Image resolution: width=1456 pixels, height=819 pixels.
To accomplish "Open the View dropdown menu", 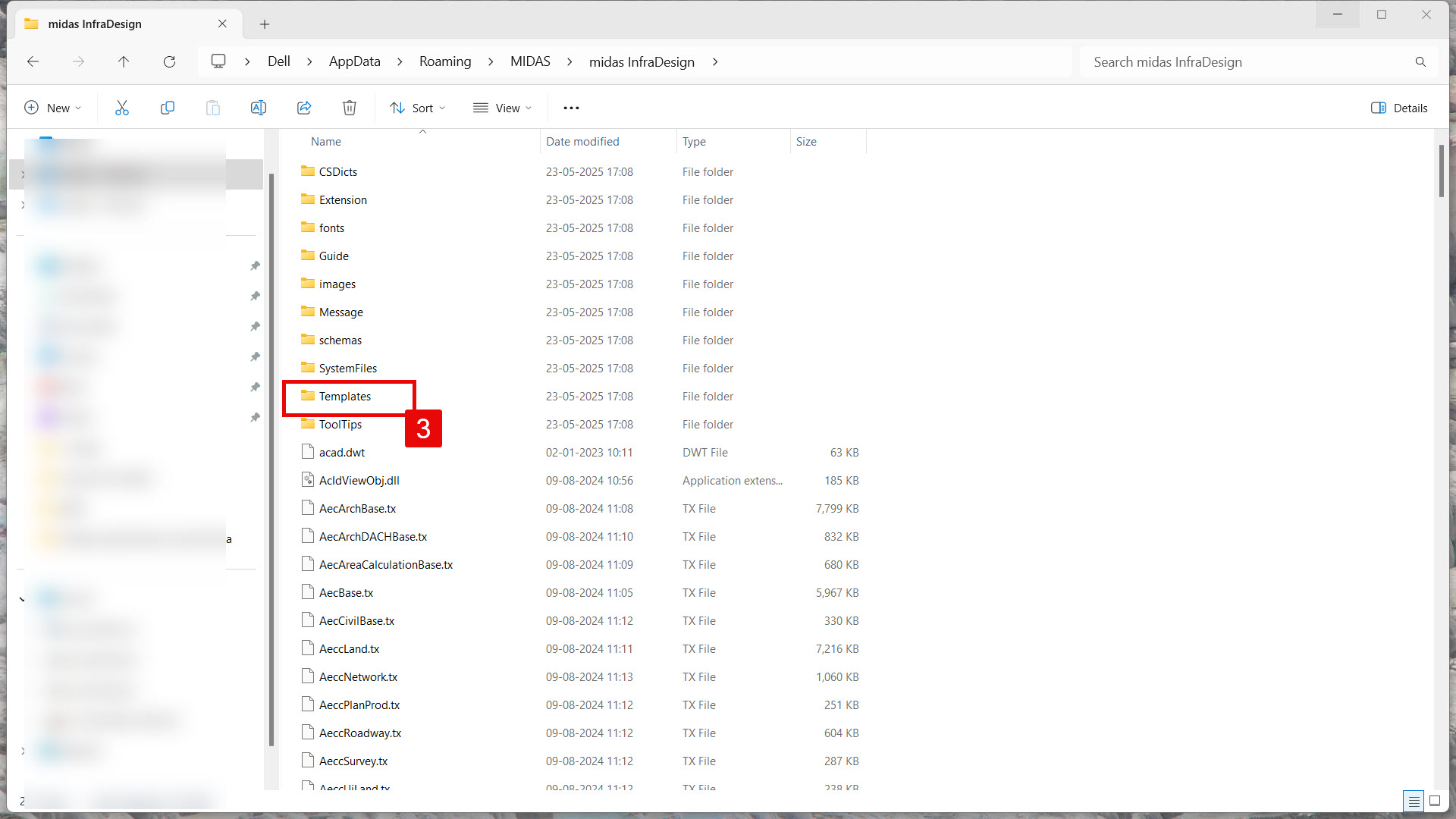I will coord(502,108).
